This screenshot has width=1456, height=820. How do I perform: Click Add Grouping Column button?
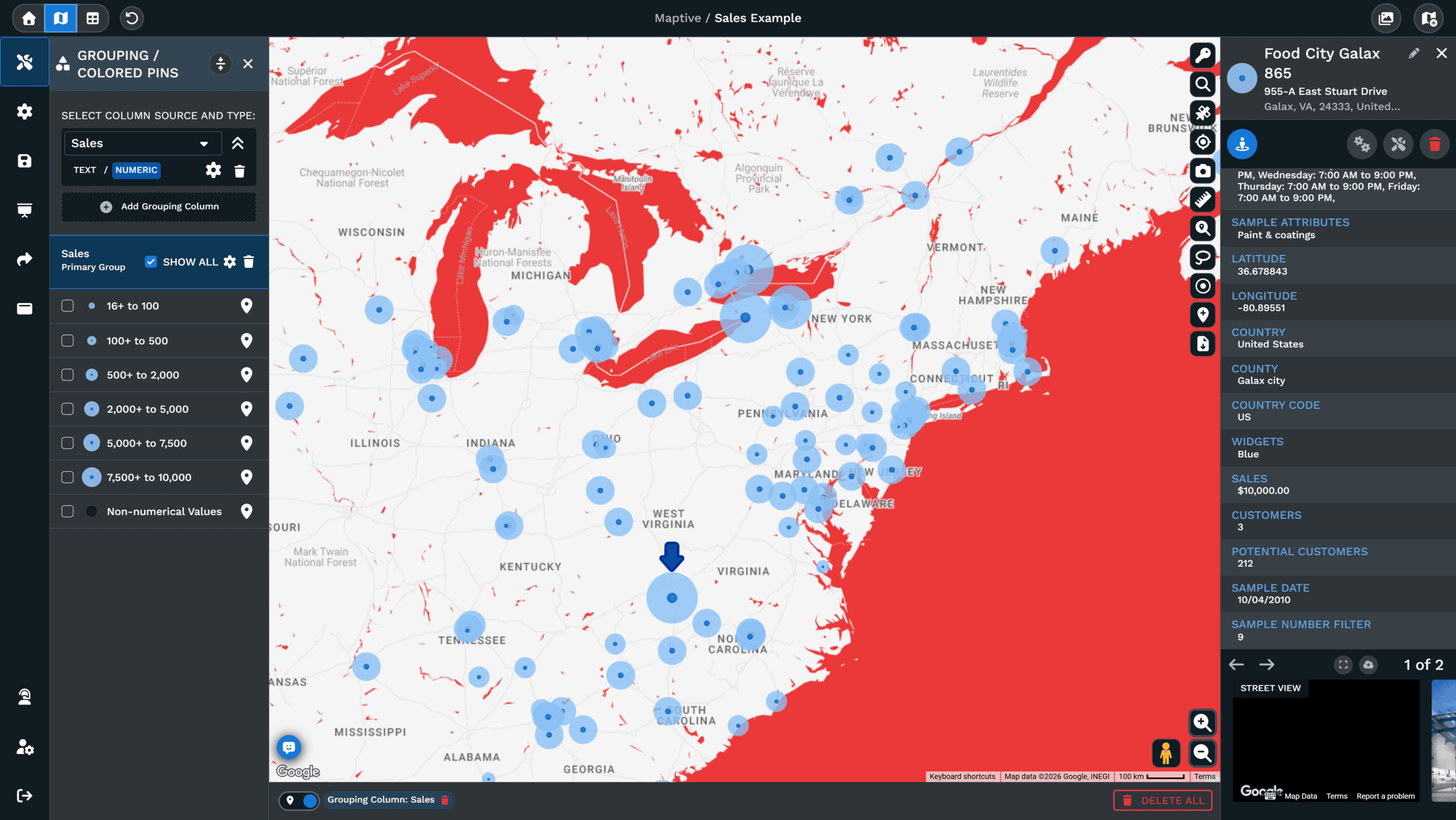(x=159, y=207)
